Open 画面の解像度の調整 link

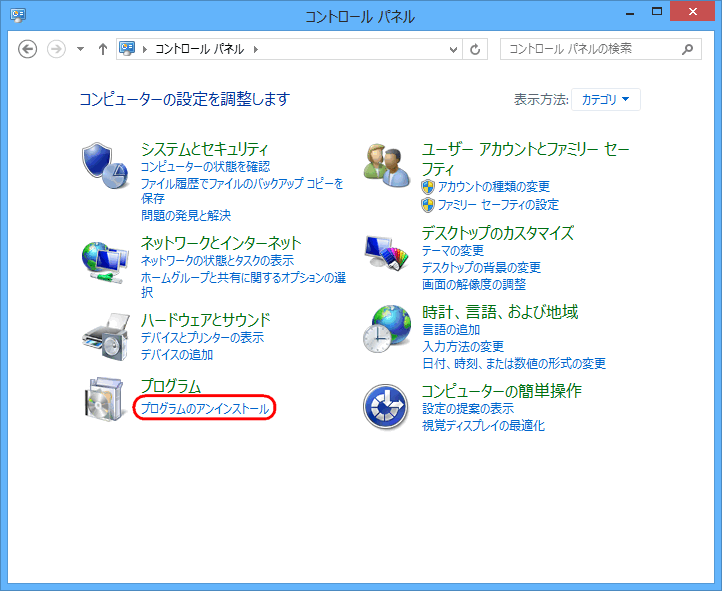(474, 284)
